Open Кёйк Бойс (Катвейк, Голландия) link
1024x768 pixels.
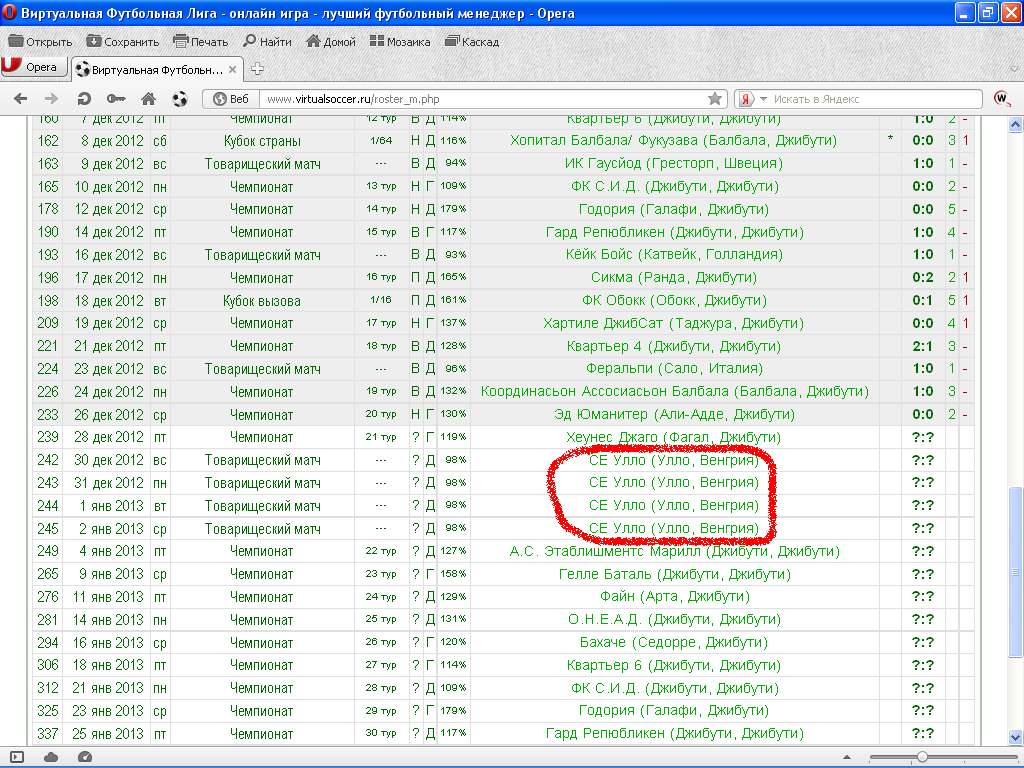tap(673, 255)
